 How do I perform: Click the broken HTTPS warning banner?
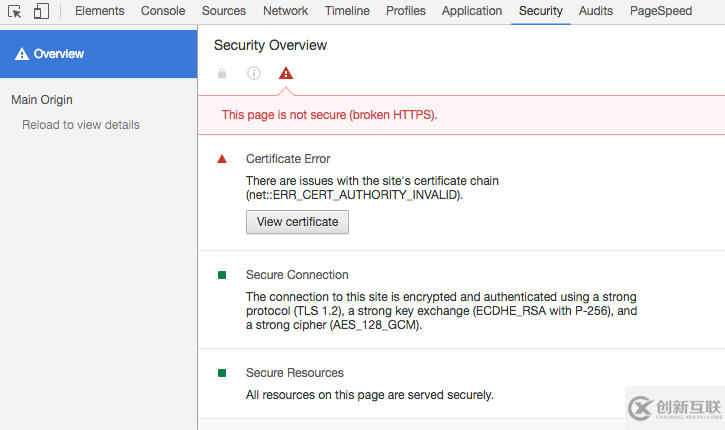(x=330, y=115)
